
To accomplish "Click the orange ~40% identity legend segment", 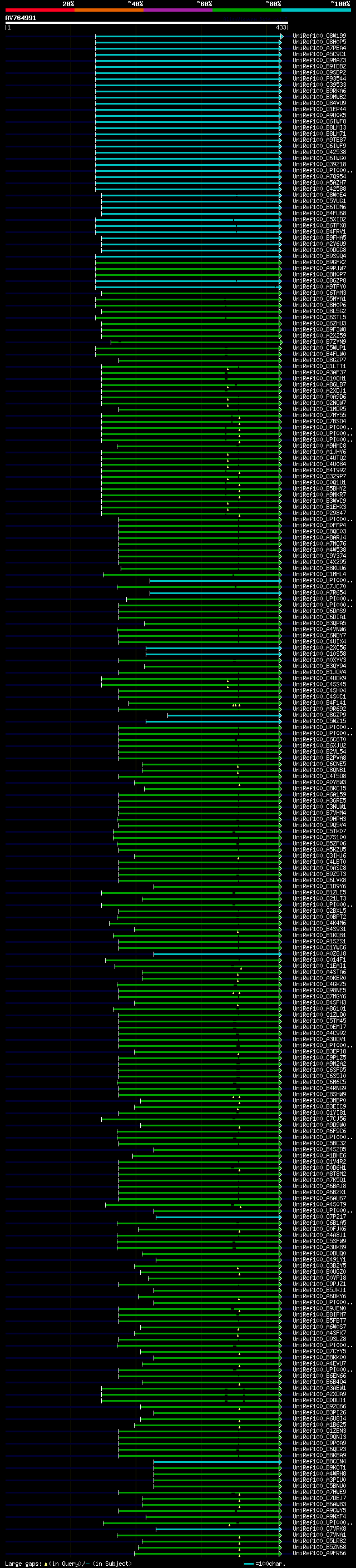I will (x=109, y=11).
